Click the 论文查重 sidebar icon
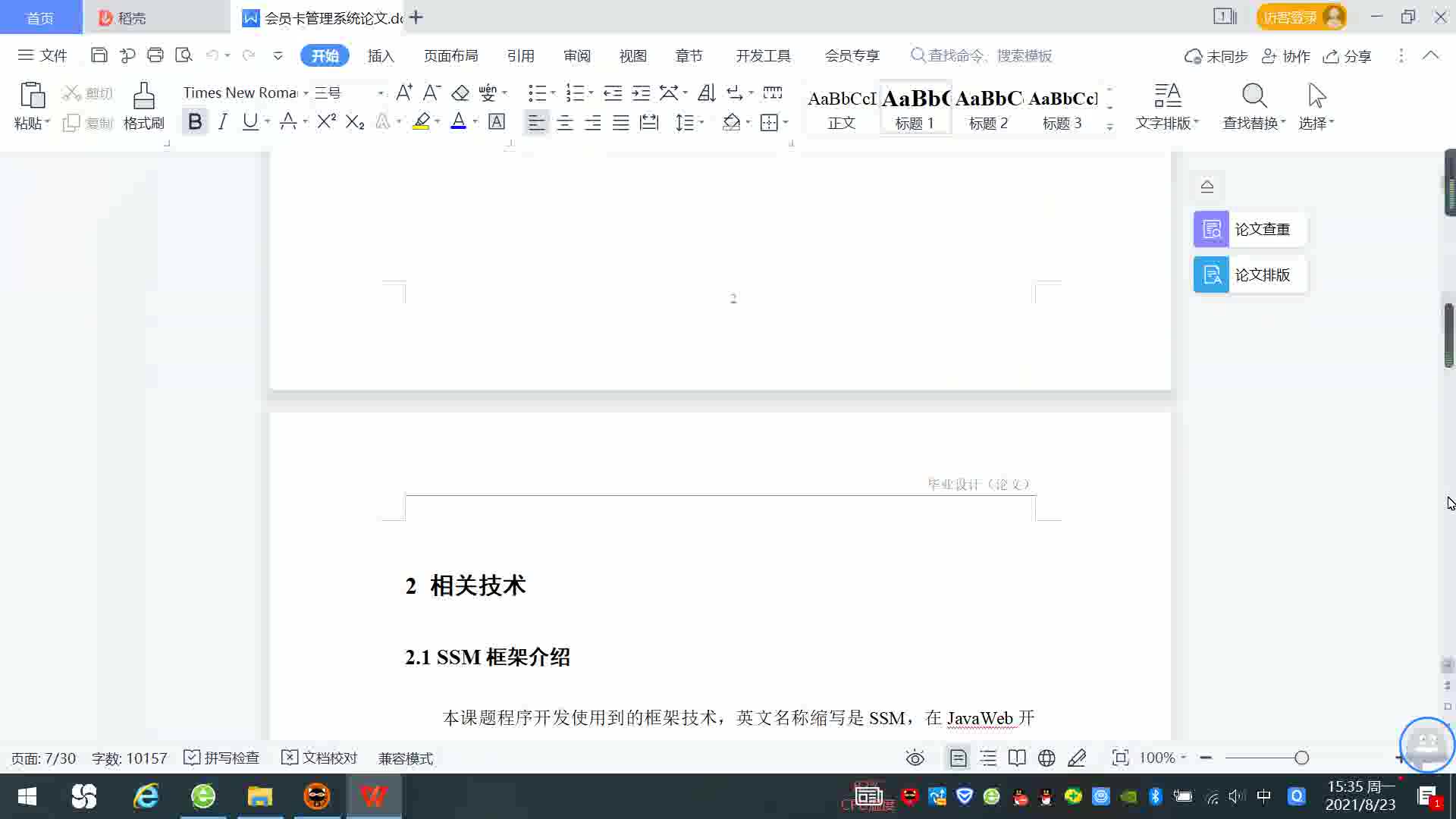This screenshot has height=819, width=1456. [x=1211, y=229]
